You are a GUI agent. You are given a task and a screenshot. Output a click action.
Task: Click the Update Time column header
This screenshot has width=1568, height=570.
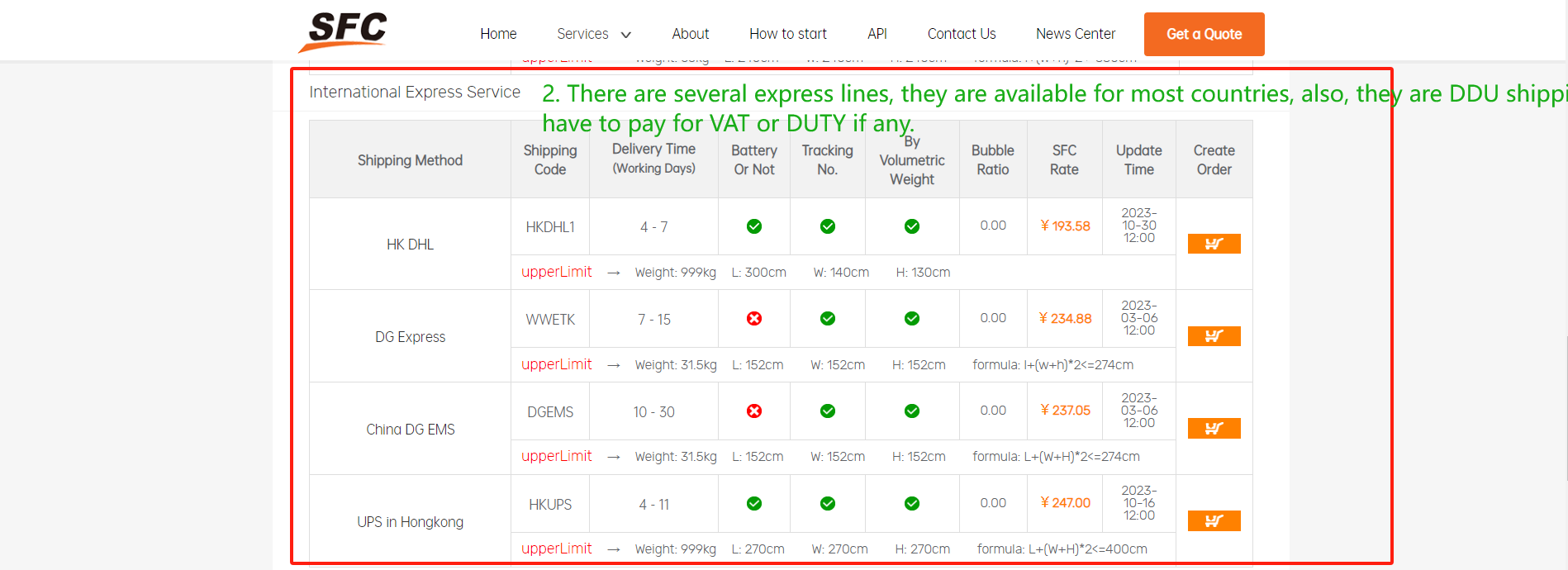tap(1139, 159)
